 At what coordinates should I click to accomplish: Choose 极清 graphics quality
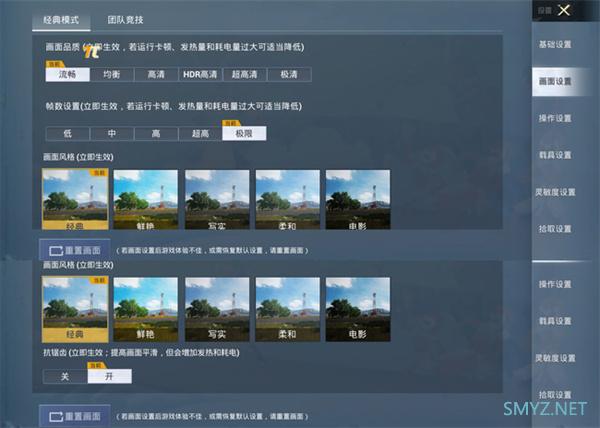tap(289, 74)
